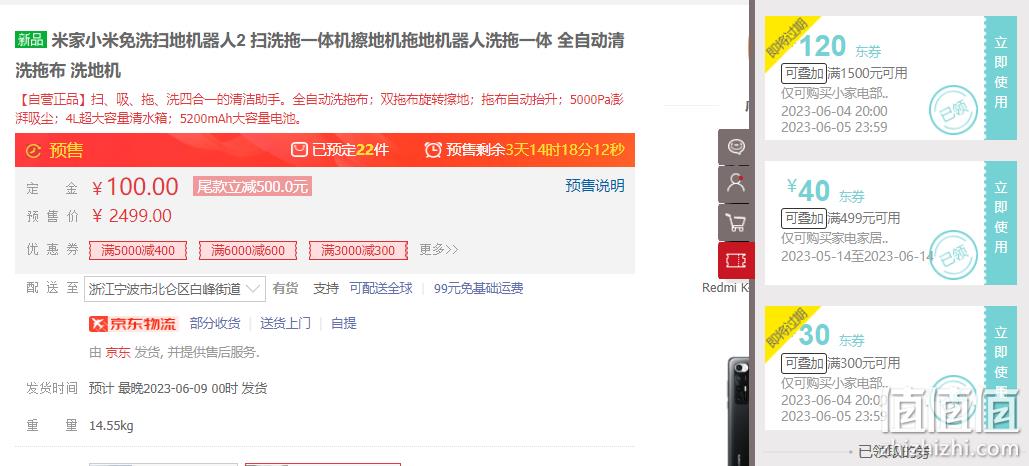Select the red coupon ticket sidebar icon
This screenshot has height=466, width=1029.
click(736, 261)
